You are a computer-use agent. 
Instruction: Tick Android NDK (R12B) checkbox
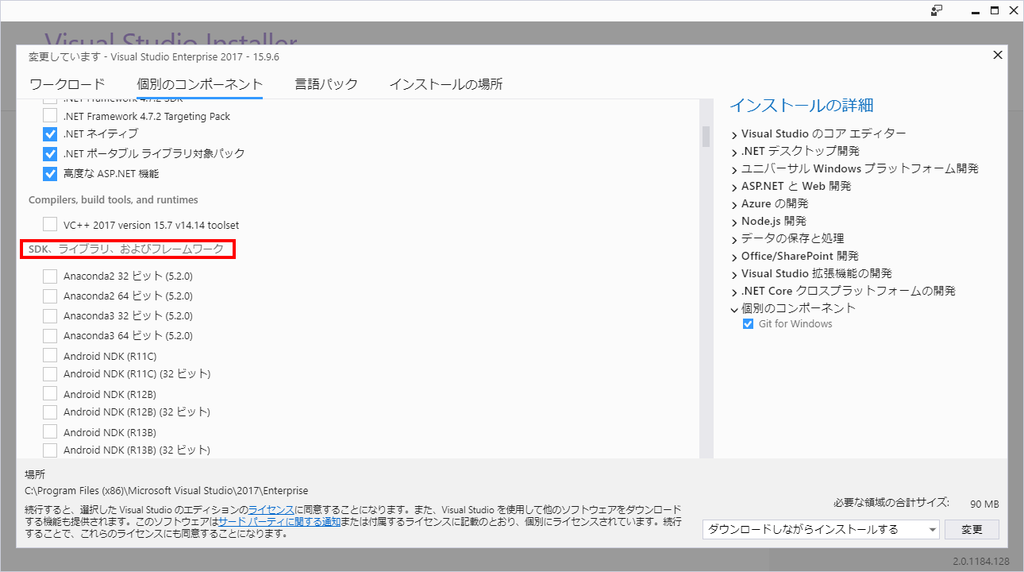(x=50, y=394)
